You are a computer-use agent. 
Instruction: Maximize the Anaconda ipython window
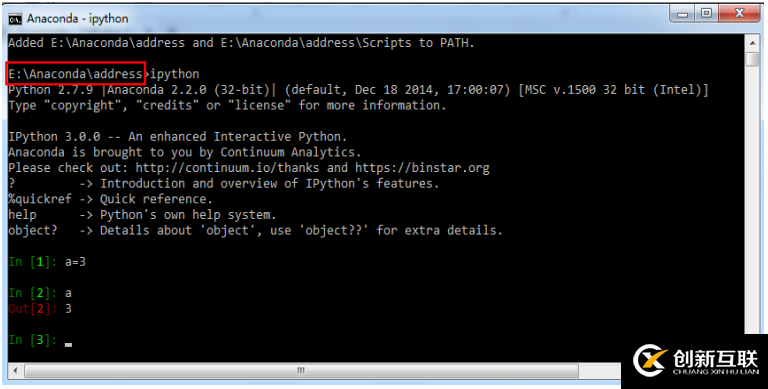[706, 13]
